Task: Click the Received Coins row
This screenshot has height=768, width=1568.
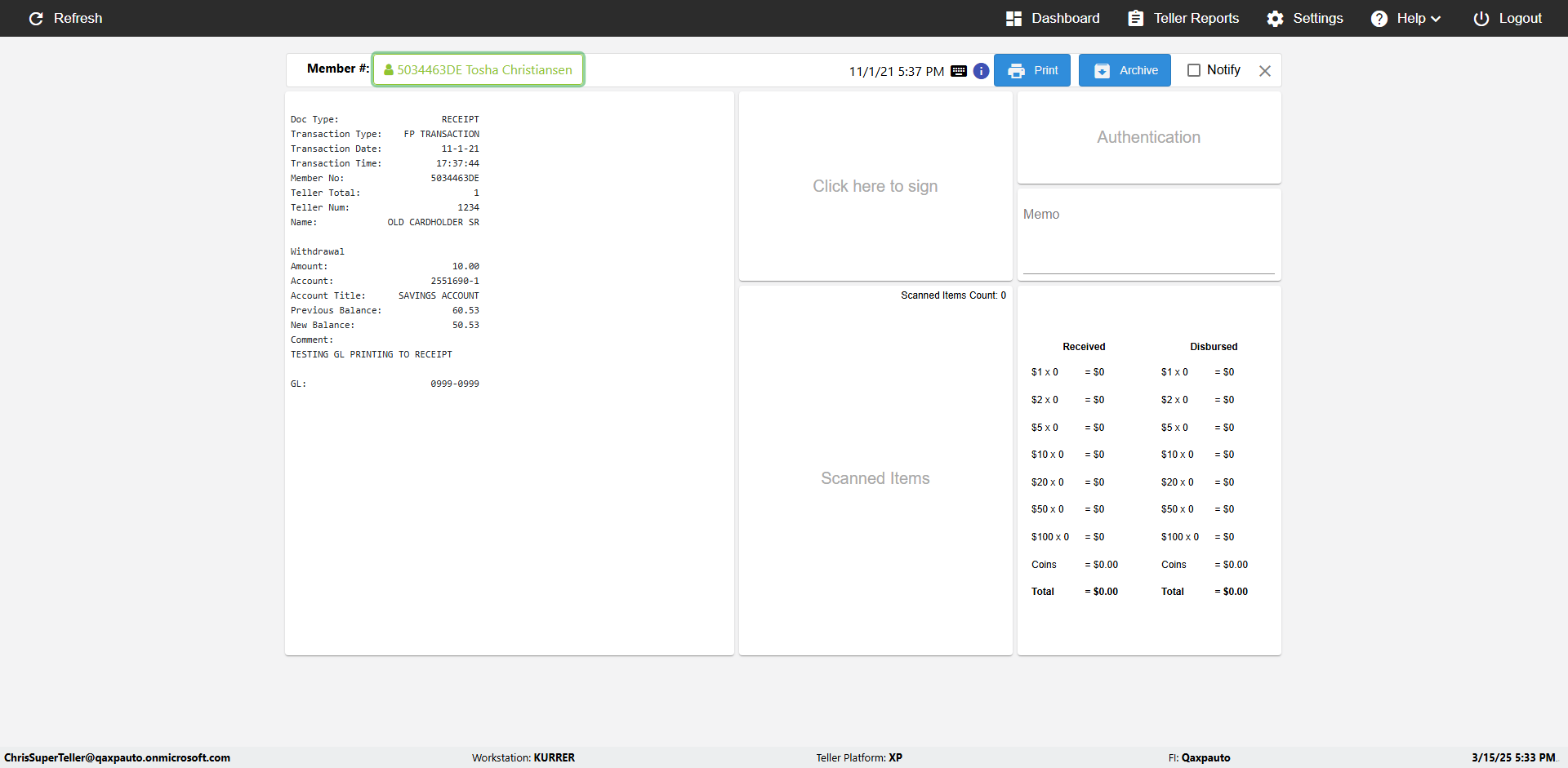Action: (x=1075, y=565)
